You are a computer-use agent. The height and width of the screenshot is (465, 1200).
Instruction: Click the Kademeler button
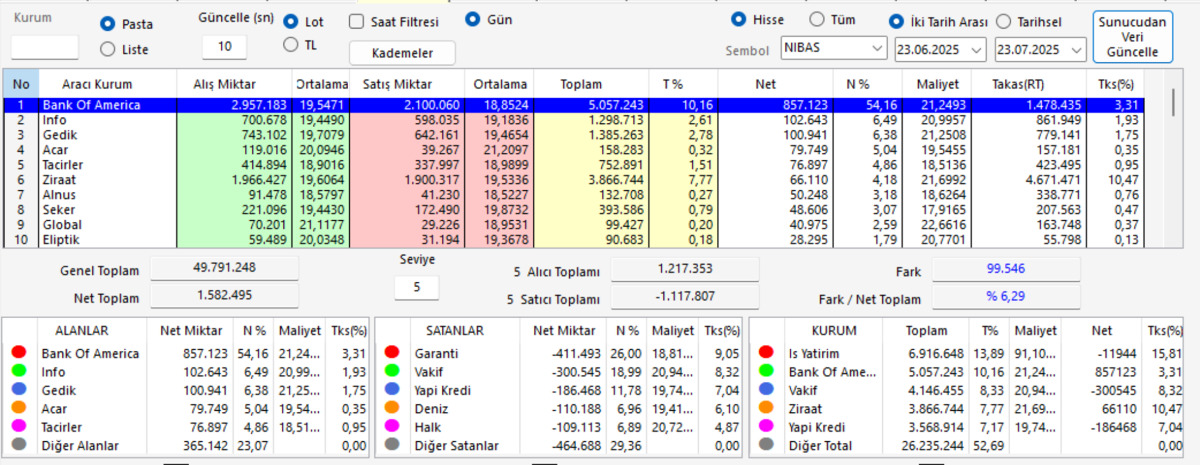click(402, 53)
